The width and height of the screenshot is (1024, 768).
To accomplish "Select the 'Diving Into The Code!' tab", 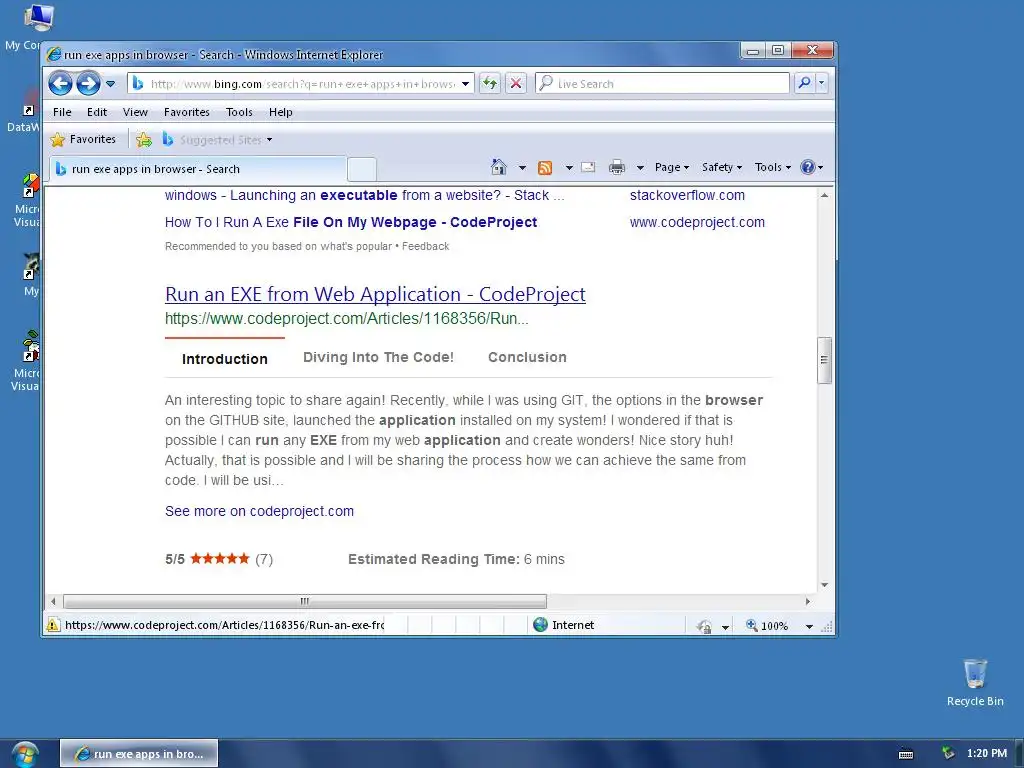I will pyautogui.click(x=378, y=357).
